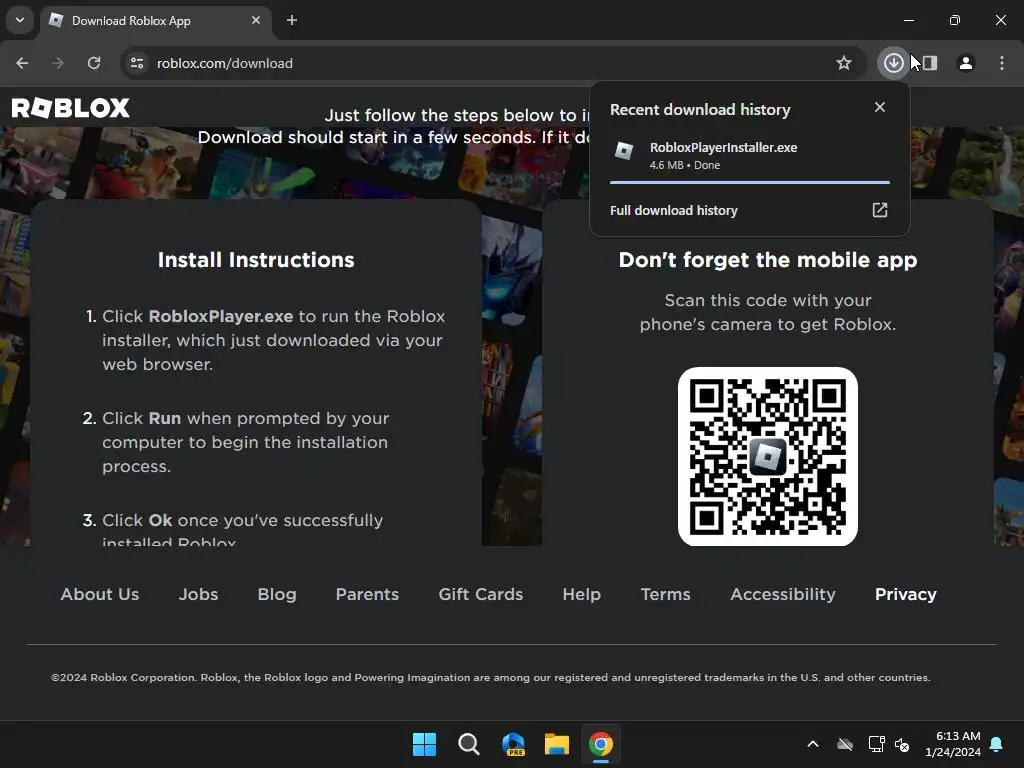Visit the Blog link
Image resolution: width=1024 pixels, height=768 pixels.
277,594
